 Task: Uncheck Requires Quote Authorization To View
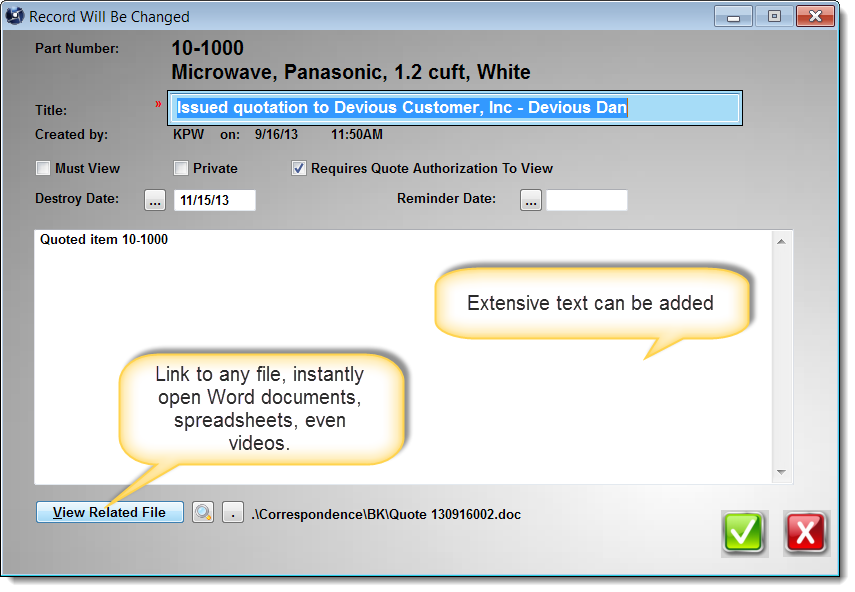pyautogui.click(x=299, y=169)
